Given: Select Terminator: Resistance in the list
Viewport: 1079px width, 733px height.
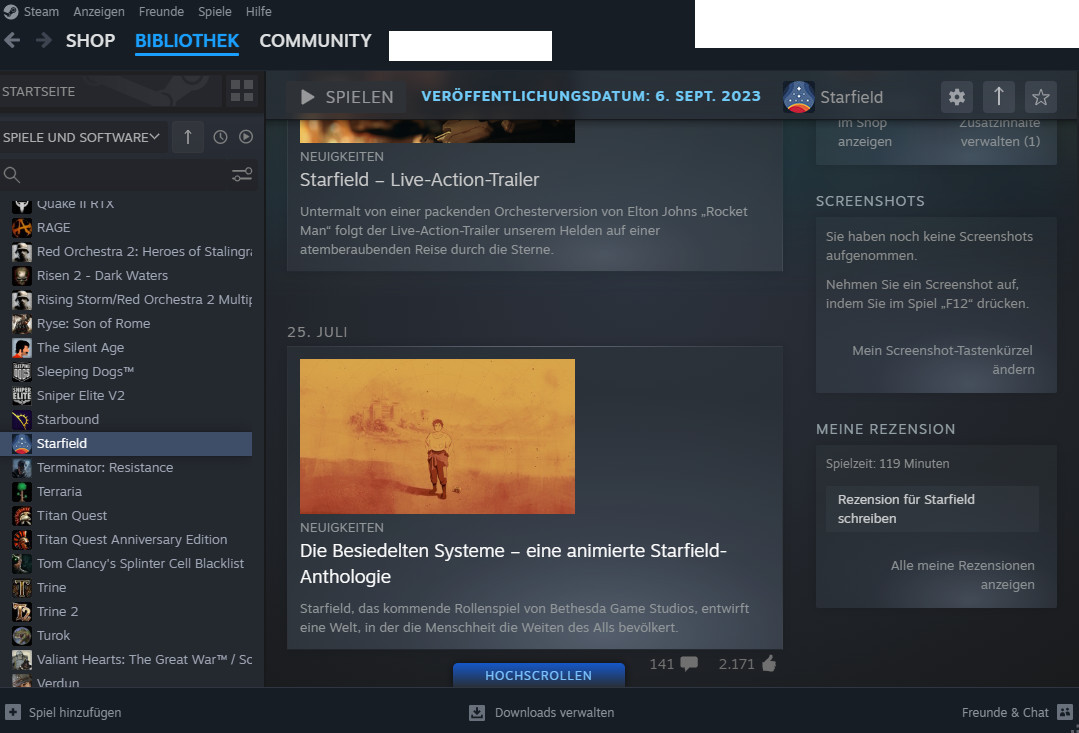Looking at the screenshot, I should pyautogui.click(x=126, y=467).
